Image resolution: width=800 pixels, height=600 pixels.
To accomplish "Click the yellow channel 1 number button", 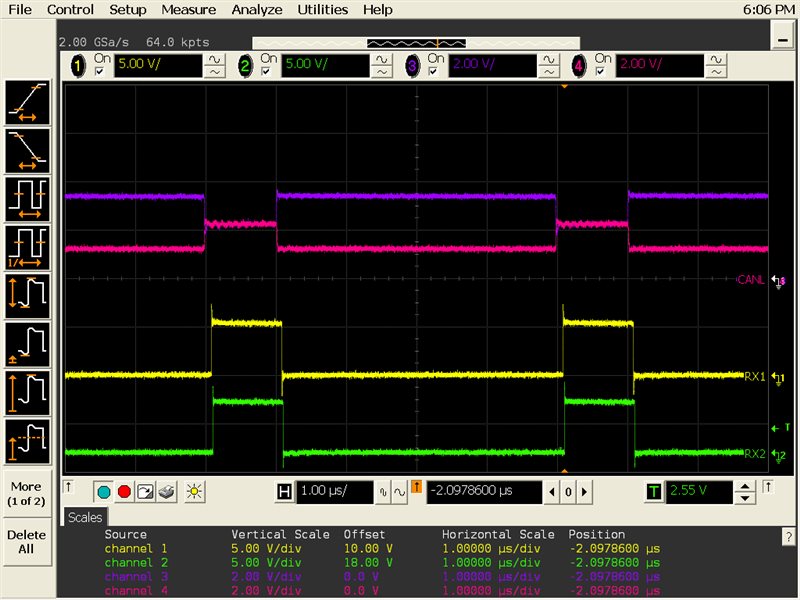I will coord(78,66).
